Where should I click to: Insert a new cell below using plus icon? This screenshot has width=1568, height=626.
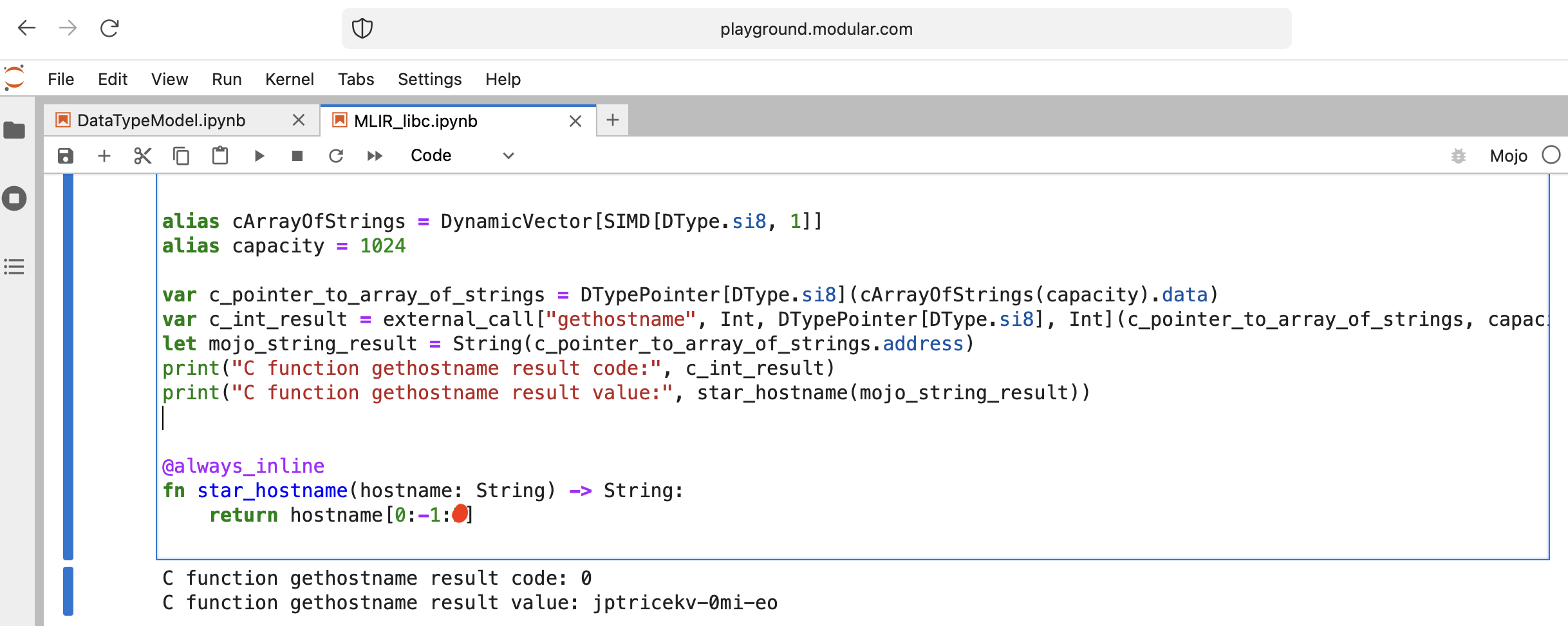click(x=104, y=156)
